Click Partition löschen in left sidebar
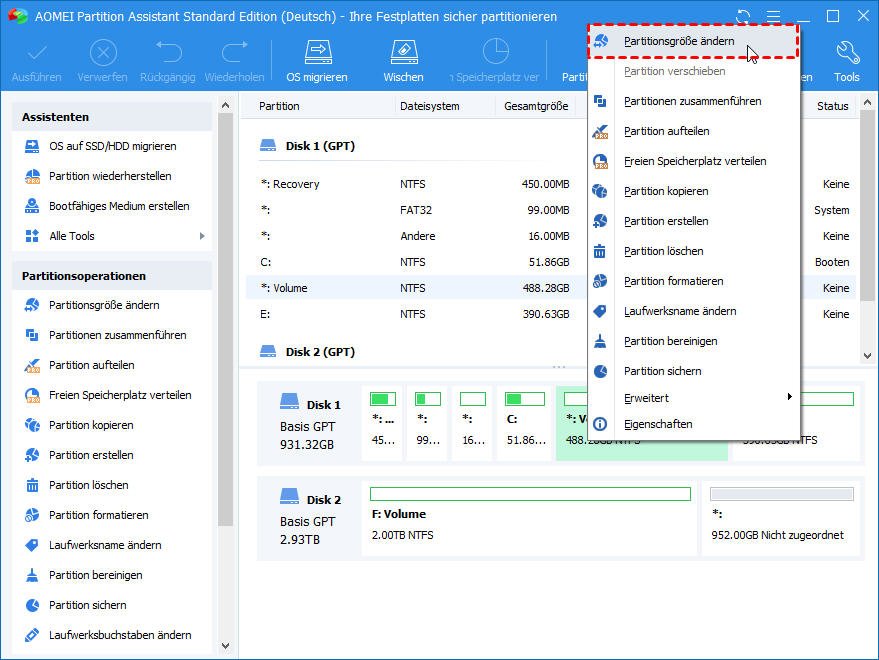Viewport: 879px width, 660px height. [88, 485]
